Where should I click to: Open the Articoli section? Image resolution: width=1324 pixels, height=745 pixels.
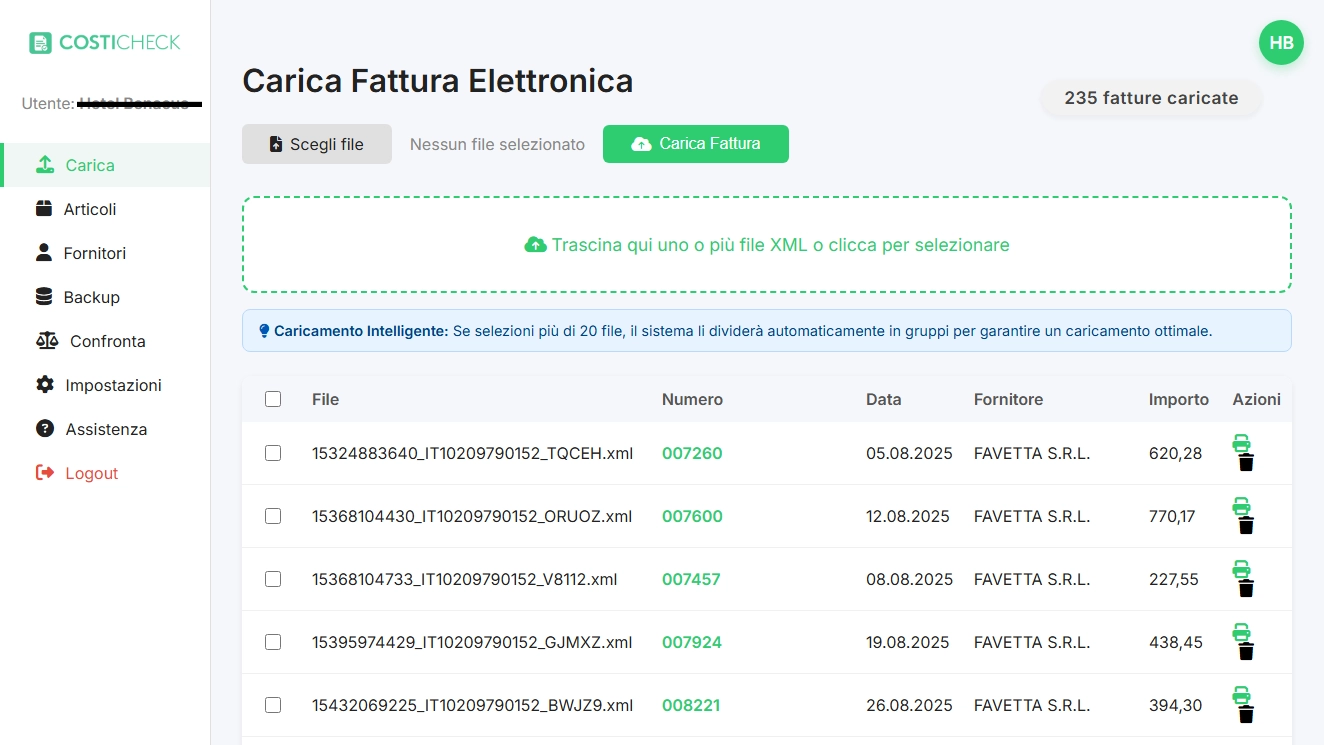tap(105, 209)
